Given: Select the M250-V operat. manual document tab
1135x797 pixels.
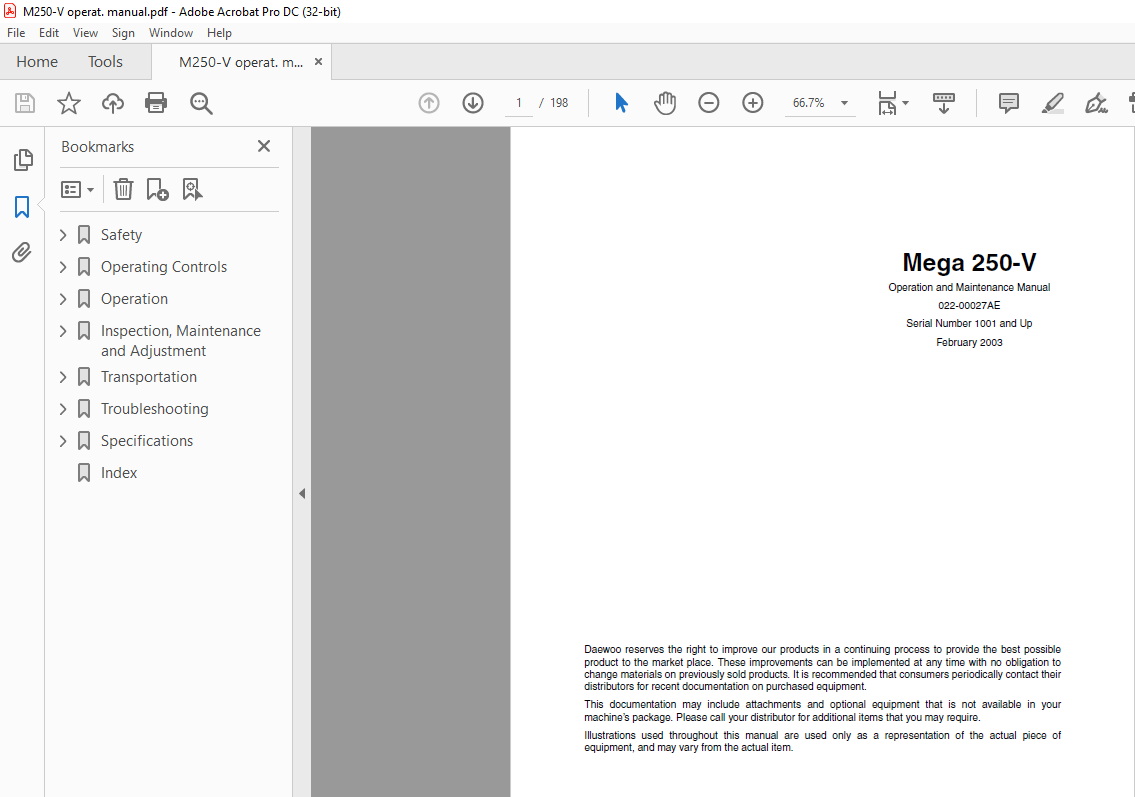Looking at the screenshot, I should click(241, 62).
